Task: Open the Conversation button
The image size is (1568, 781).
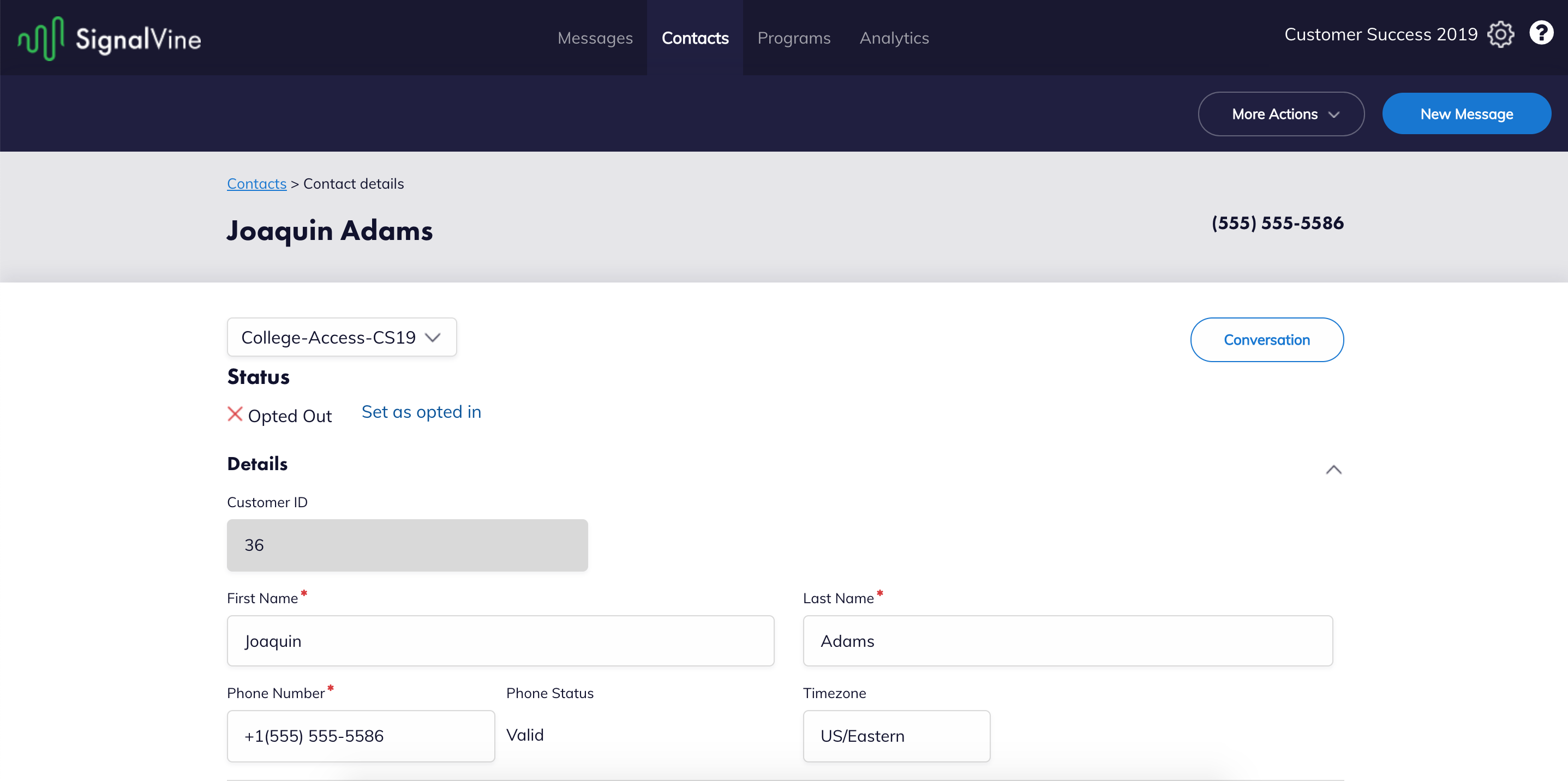Action: pyautogui.click(x=1267, y=339)
